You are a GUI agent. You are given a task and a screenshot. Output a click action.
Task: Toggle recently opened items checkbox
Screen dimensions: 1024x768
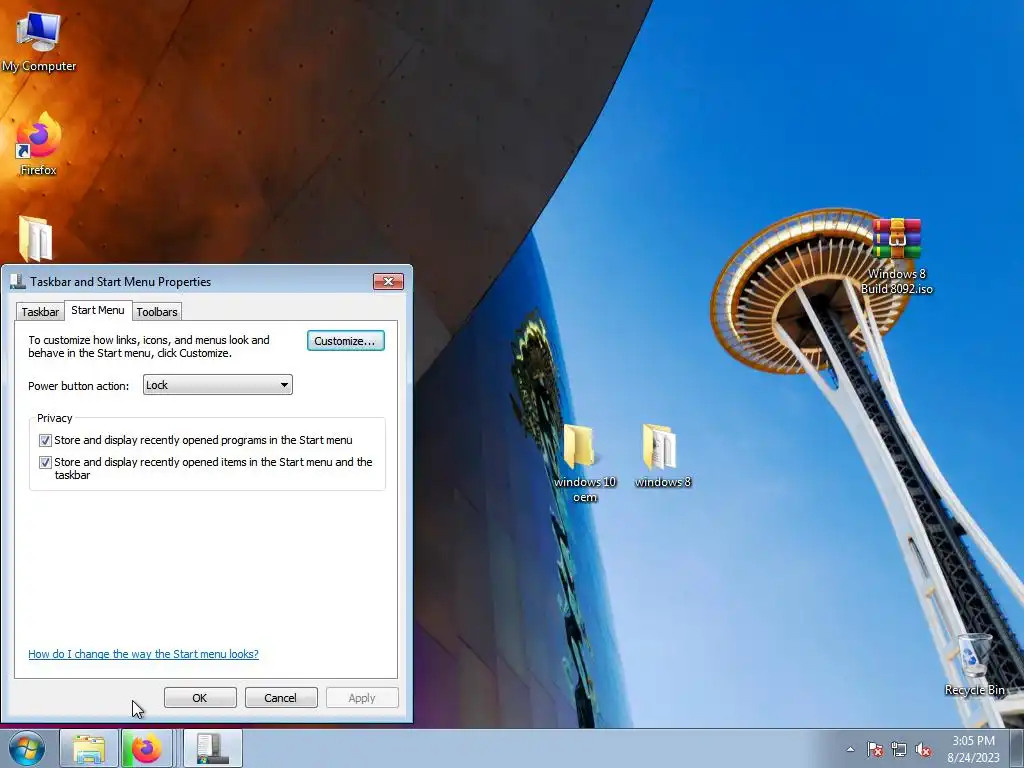(x=45, y=462)
